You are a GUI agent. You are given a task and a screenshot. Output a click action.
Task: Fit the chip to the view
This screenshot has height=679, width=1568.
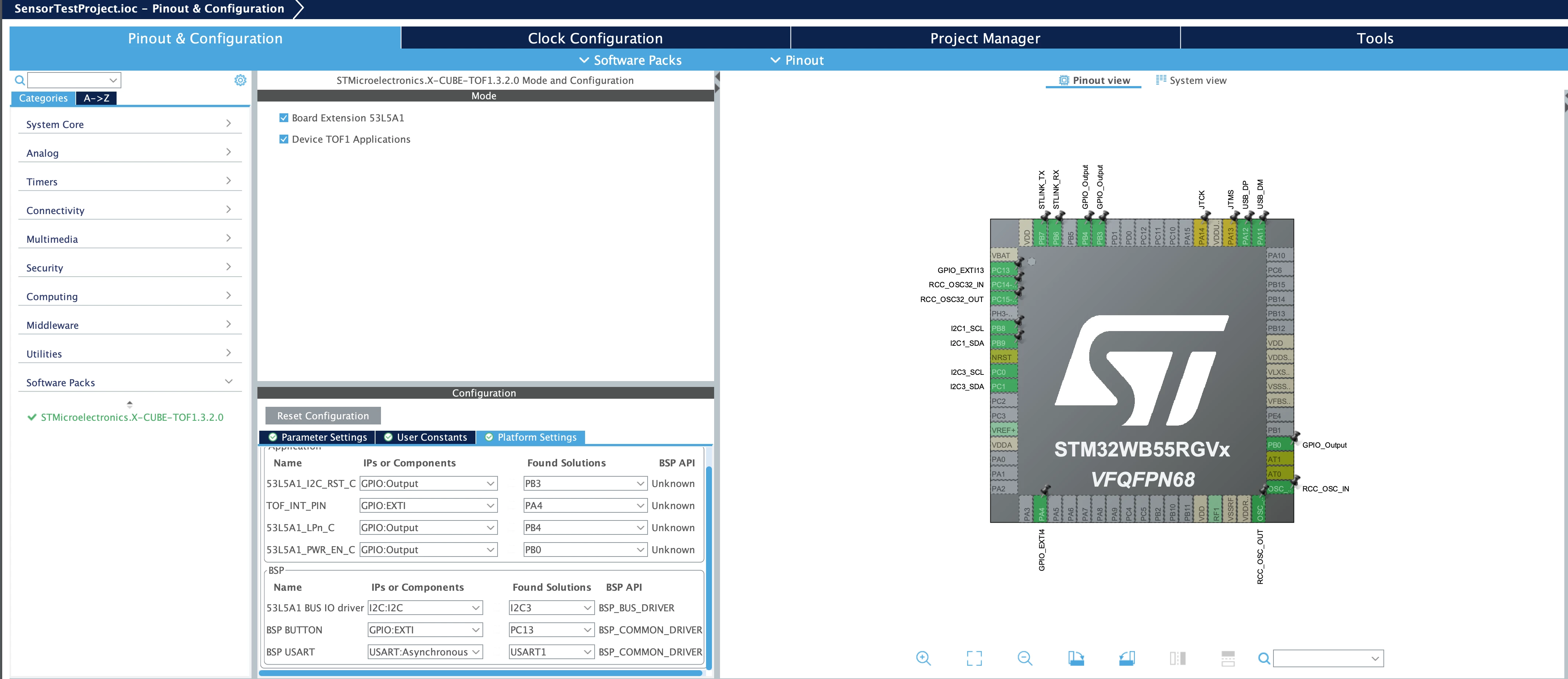pos(974,658)
